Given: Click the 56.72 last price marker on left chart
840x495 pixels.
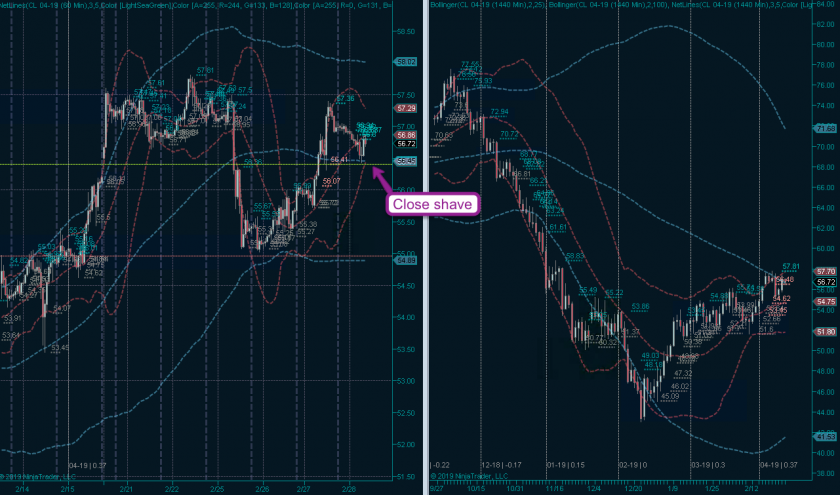Looking at the screenshot, I should pyautogui.click(x=406, y=144).
